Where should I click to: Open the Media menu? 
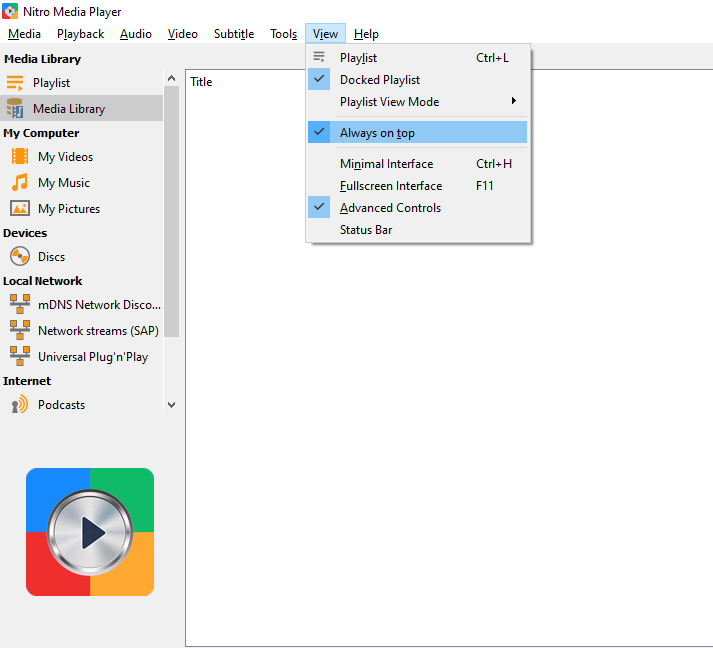[24, 34]
